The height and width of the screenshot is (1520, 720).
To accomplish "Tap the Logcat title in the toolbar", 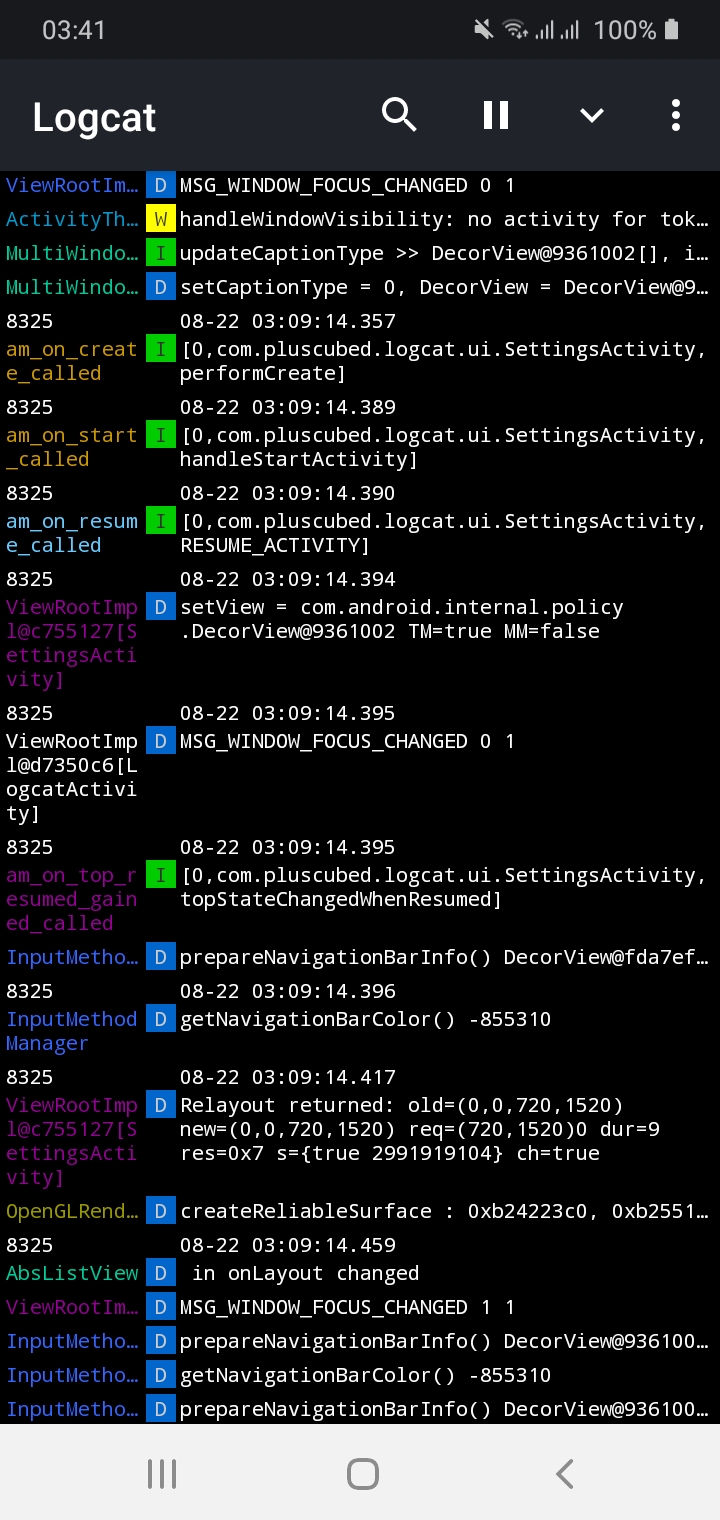I will (x=93, y=117).
